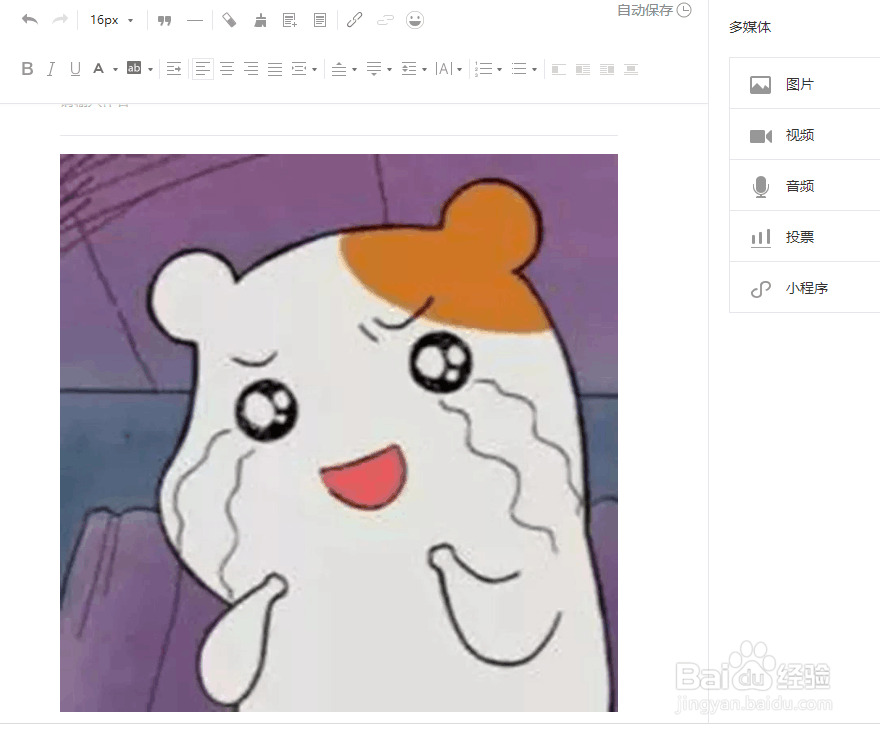The height and width of the screenshot is (735, 880).
Task: Expand the highlight color dropdown arrow
Action: click(x=150, y=70)
